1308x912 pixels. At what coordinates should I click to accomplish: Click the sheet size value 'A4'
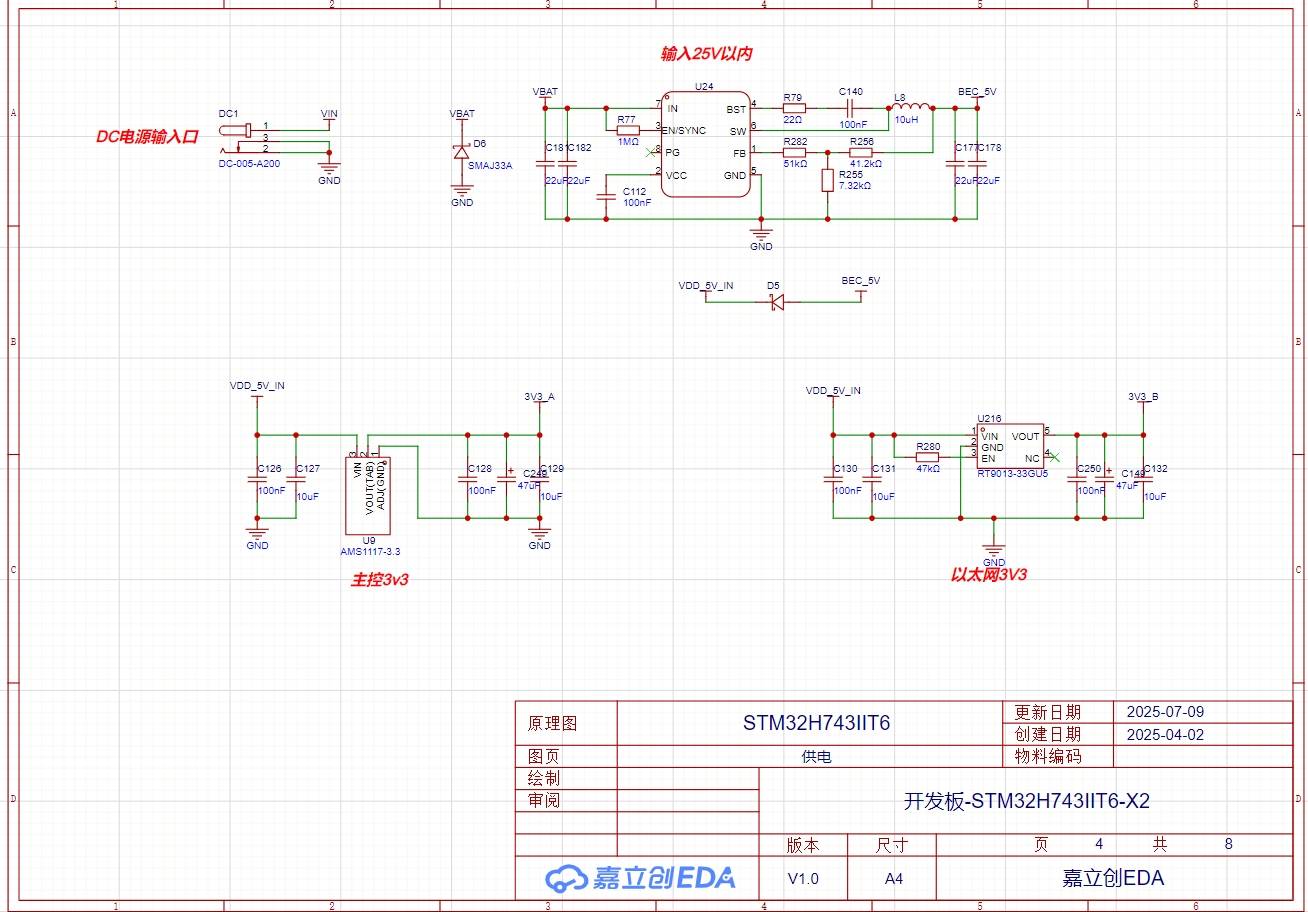click(892, 879)
